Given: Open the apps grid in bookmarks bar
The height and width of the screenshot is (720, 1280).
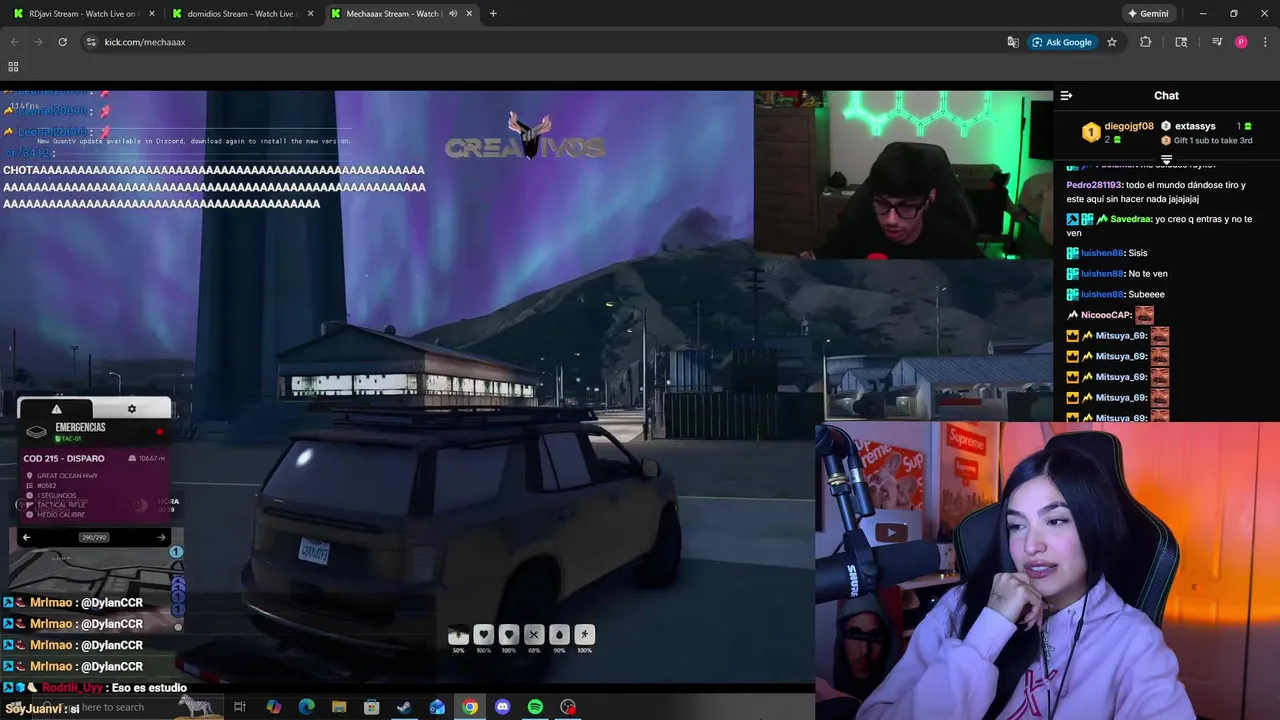Looking at the screenshot, I should point(13,67).
